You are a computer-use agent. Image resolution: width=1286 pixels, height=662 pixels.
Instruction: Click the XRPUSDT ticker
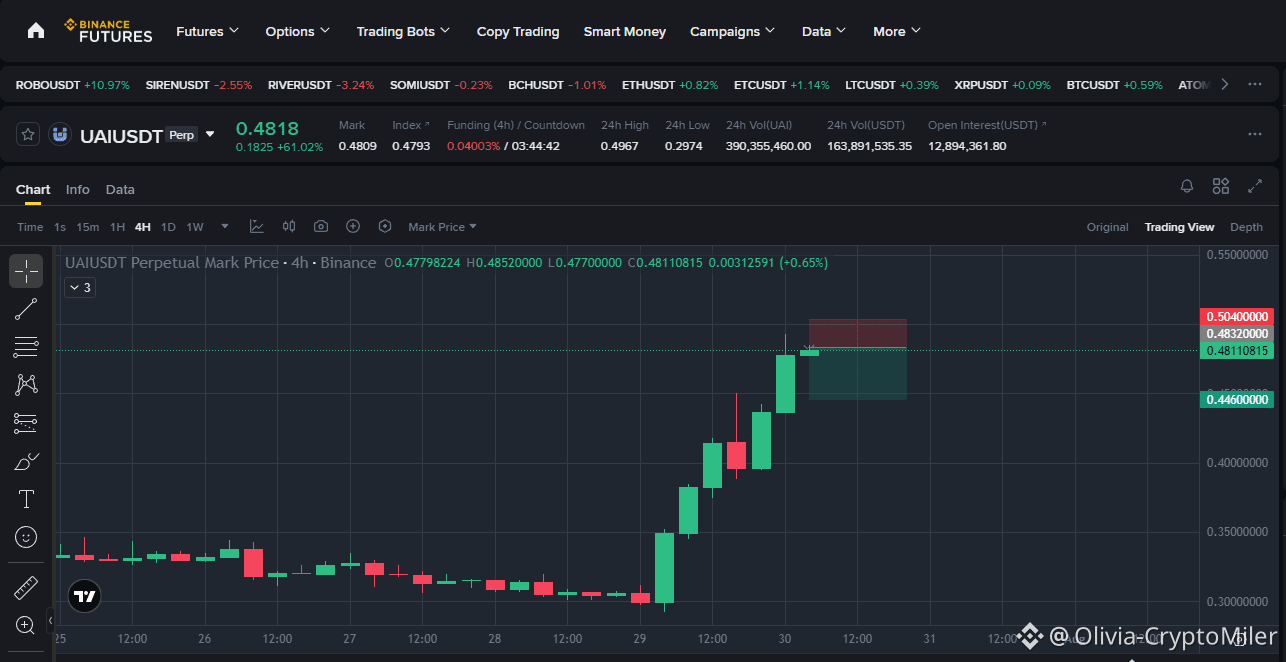coord(1003,85)
